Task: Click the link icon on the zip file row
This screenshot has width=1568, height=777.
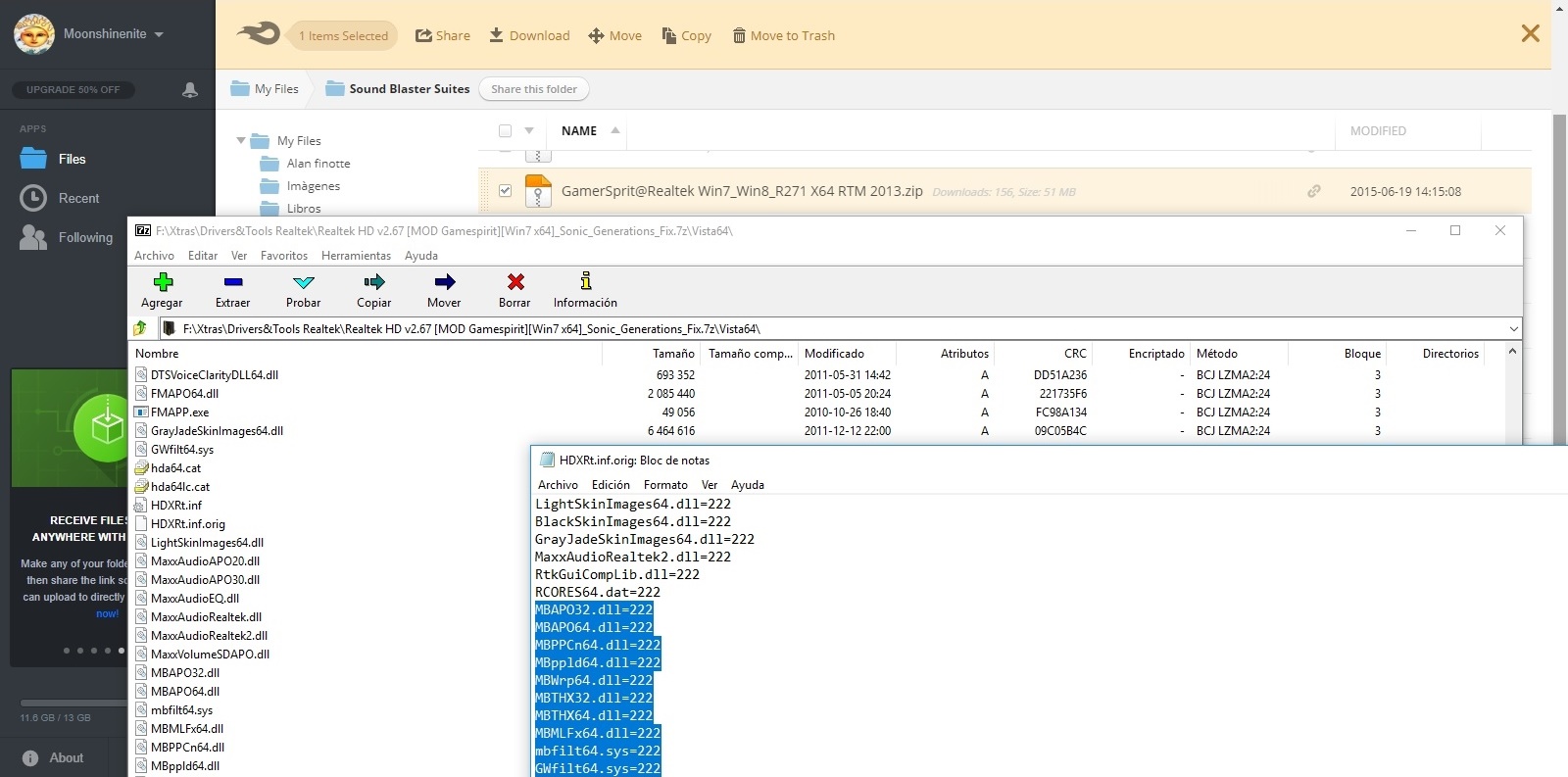Action: [x=1313, y=192]
